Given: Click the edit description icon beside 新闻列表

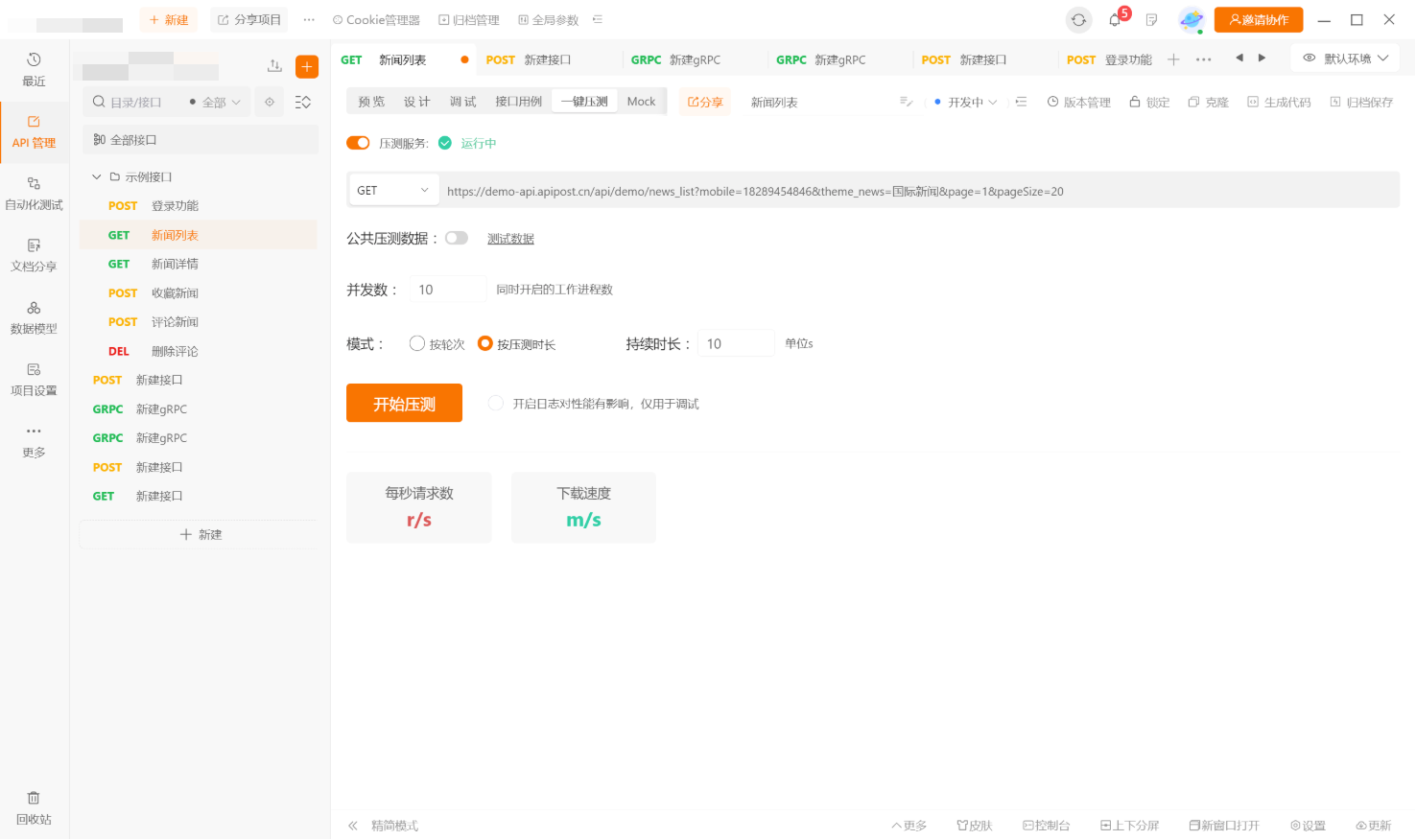Looking at the screenshot, I should pos(906,102).
